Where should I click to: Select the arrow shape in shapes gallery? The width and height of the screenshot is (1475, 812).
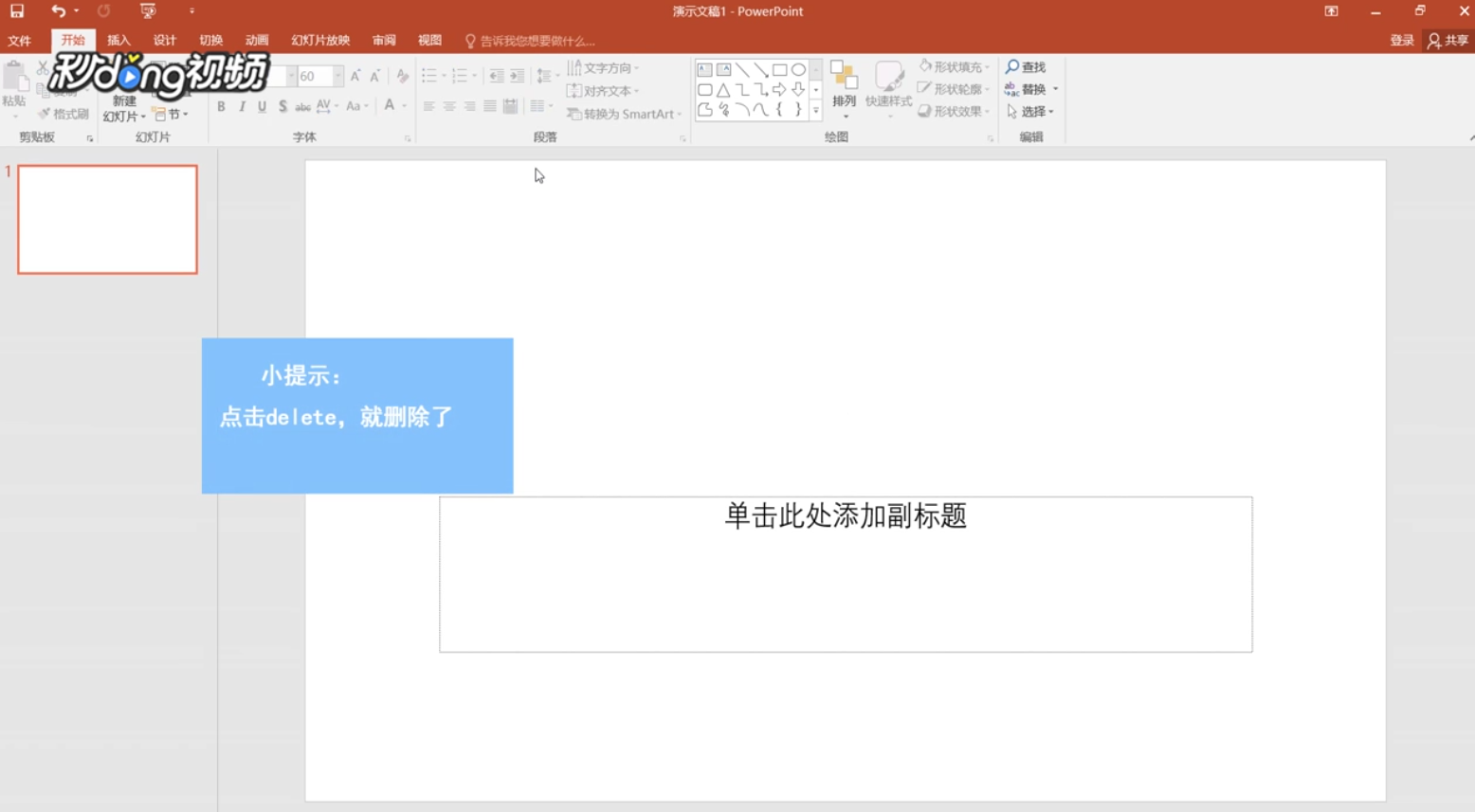point(779,89)
